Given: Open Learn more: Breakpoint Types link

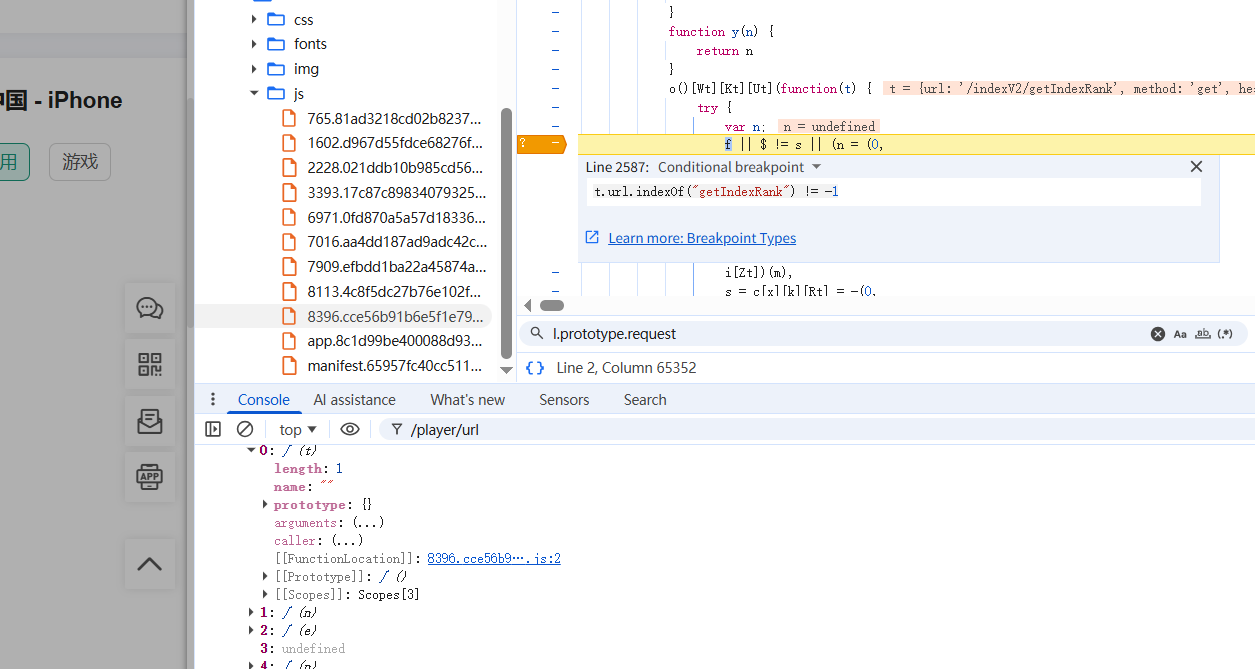Looking at the screenshot, I should tap(702, 238).
